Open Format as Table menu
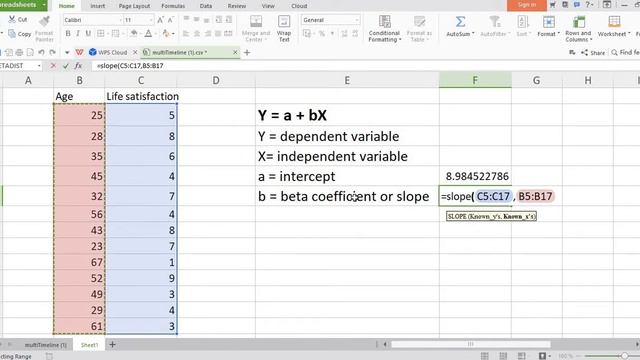This screenshot has height=360, width=640. tap(419, 29)
